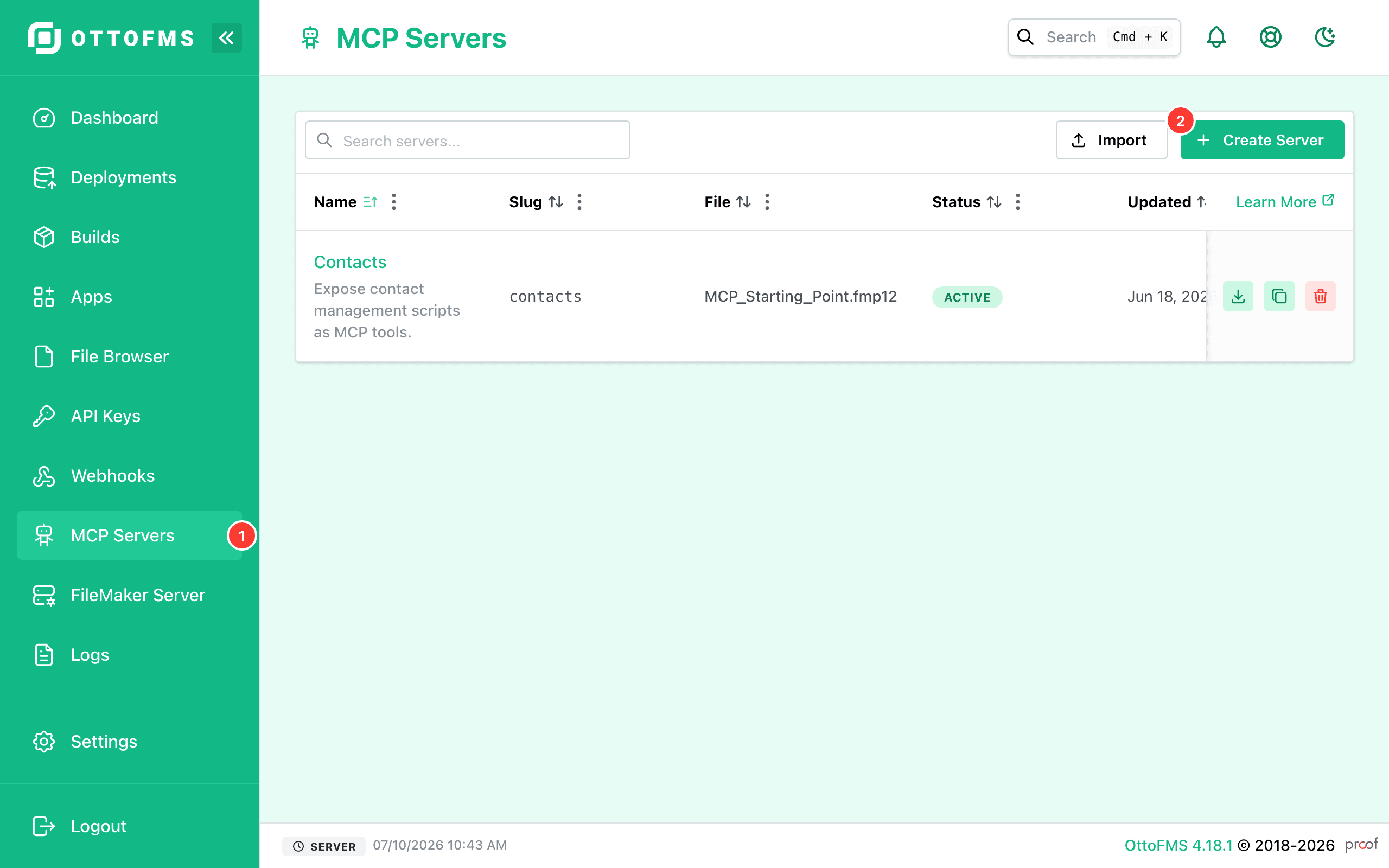Click the Contacts description text
The width and height of the screenshot is (1389, 868).
point(387,310)
